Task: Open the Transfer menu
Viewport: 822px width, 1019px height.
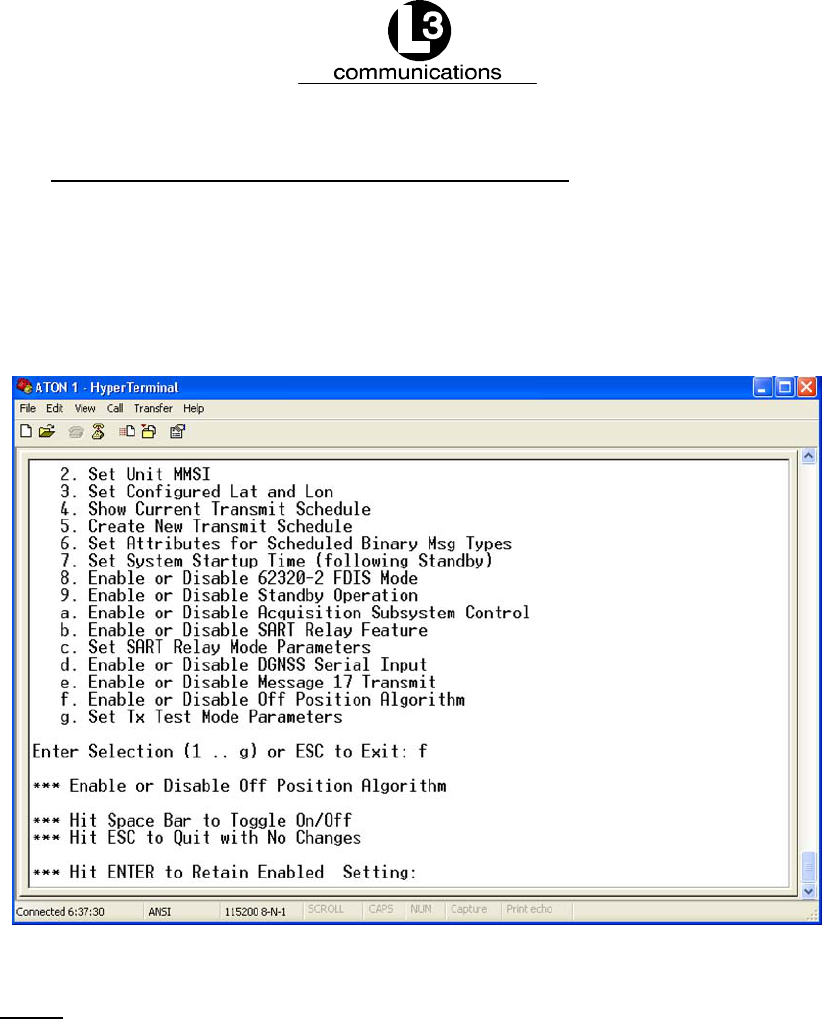Action: point(153,408)
